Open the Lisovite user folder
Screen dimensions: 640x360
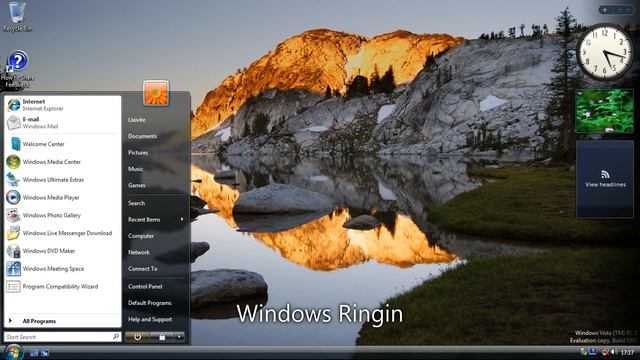point(136,120)
